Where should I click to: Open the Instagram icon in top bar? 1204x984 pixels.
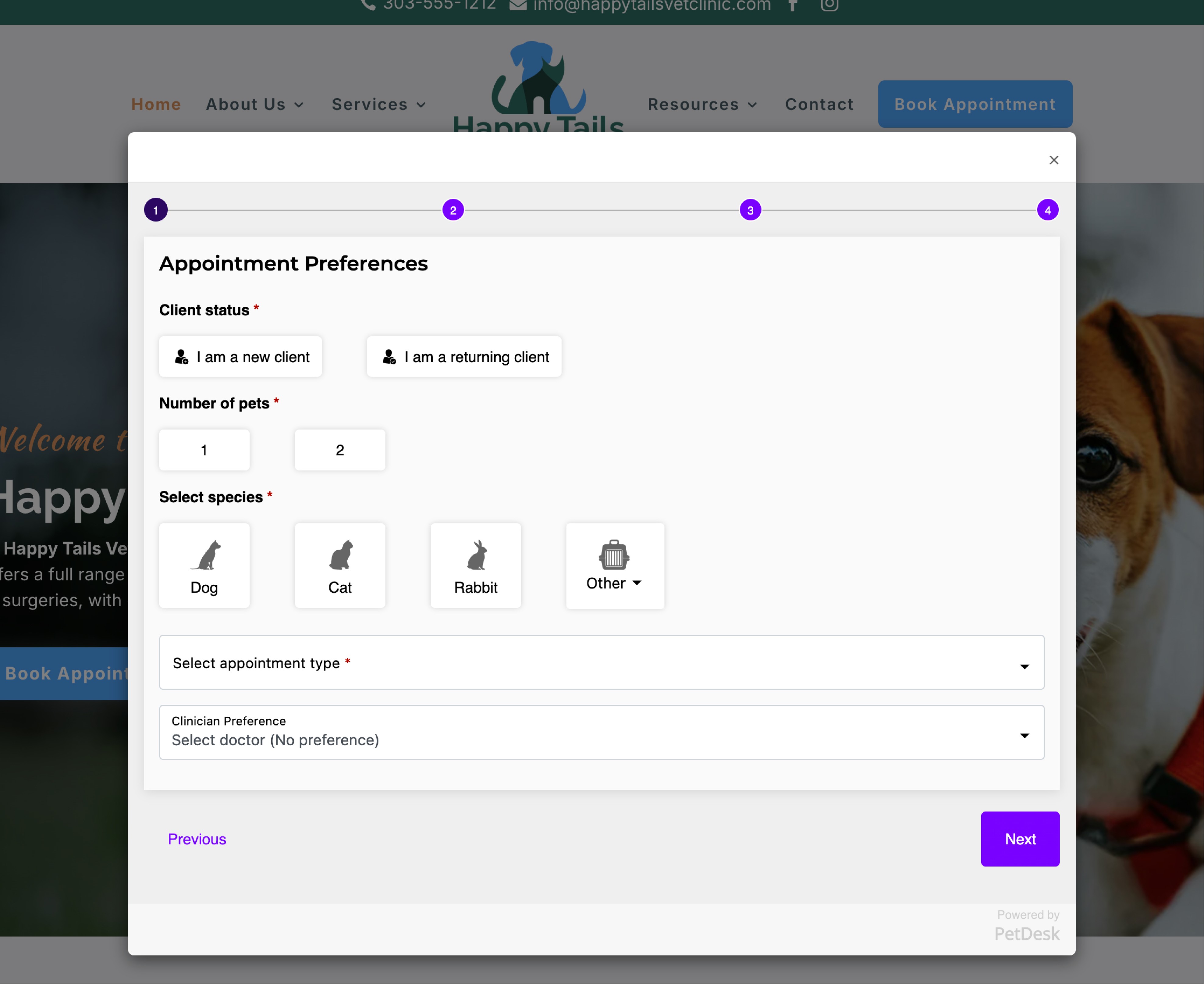click(x=829, y=6)
